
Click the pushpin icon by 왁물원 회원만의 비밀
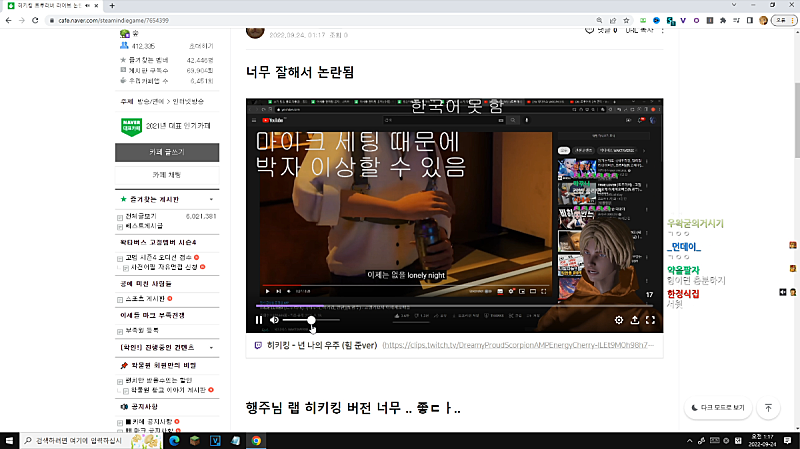pos(124,366)
